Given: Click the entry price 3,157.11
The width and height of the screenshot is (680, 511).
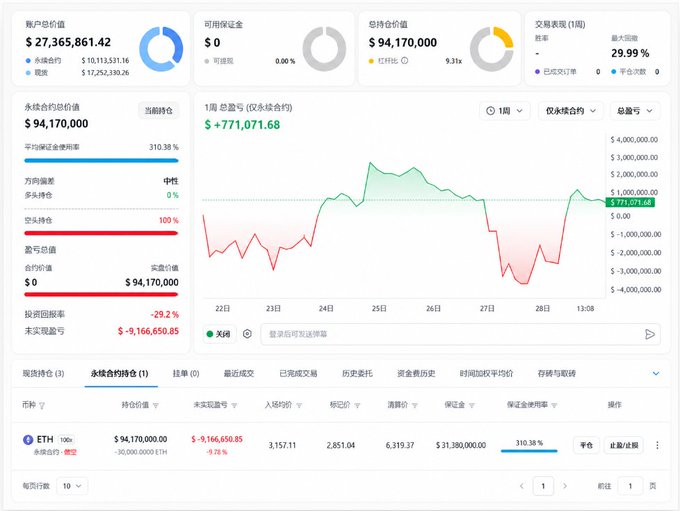Looking at the screenshot, I should point(282,445).
